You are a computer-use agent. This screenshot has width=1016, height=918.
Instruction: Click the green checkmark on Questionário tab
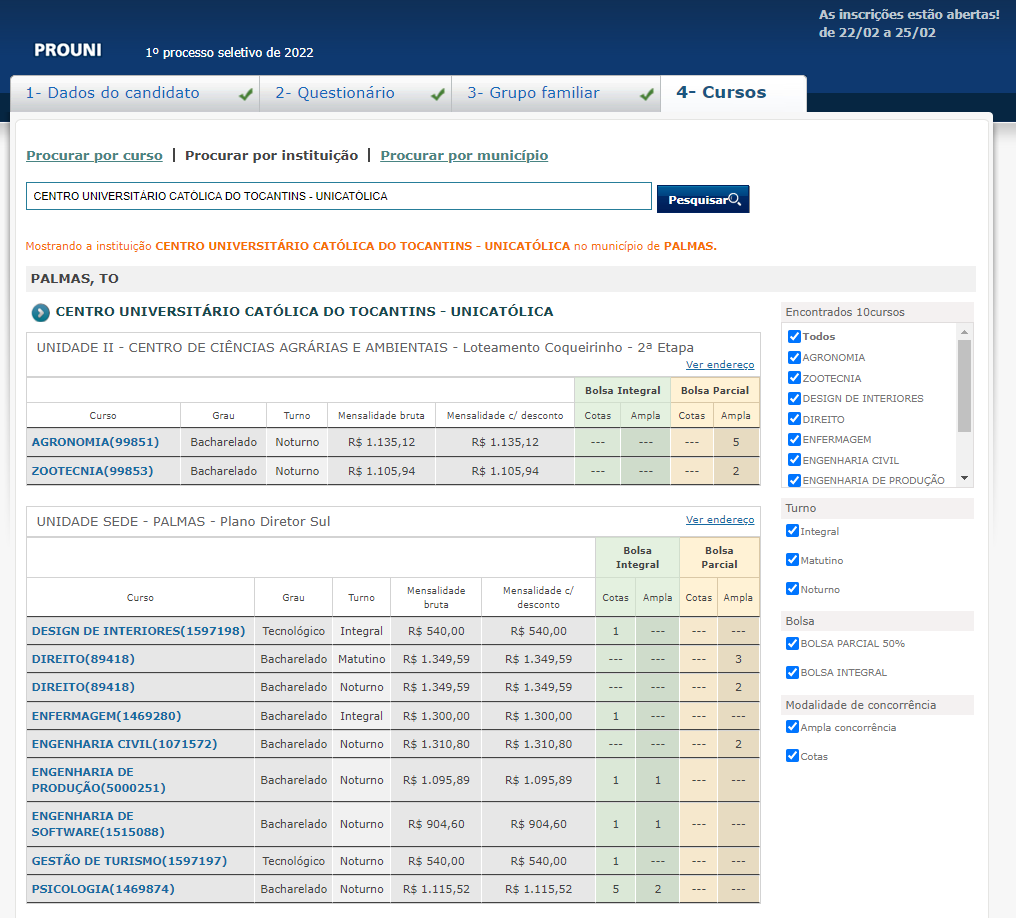[438, 95]
